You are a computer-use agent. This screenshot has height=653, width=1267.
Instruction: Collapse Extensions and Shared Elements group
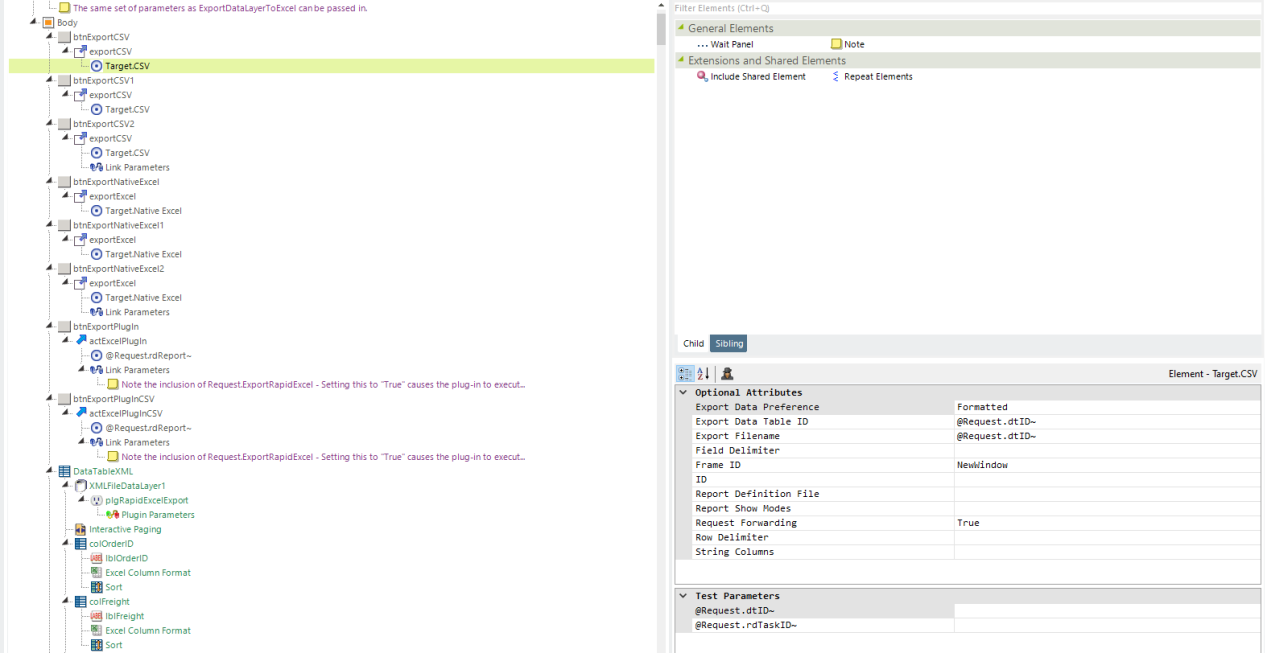click(681, 60)
